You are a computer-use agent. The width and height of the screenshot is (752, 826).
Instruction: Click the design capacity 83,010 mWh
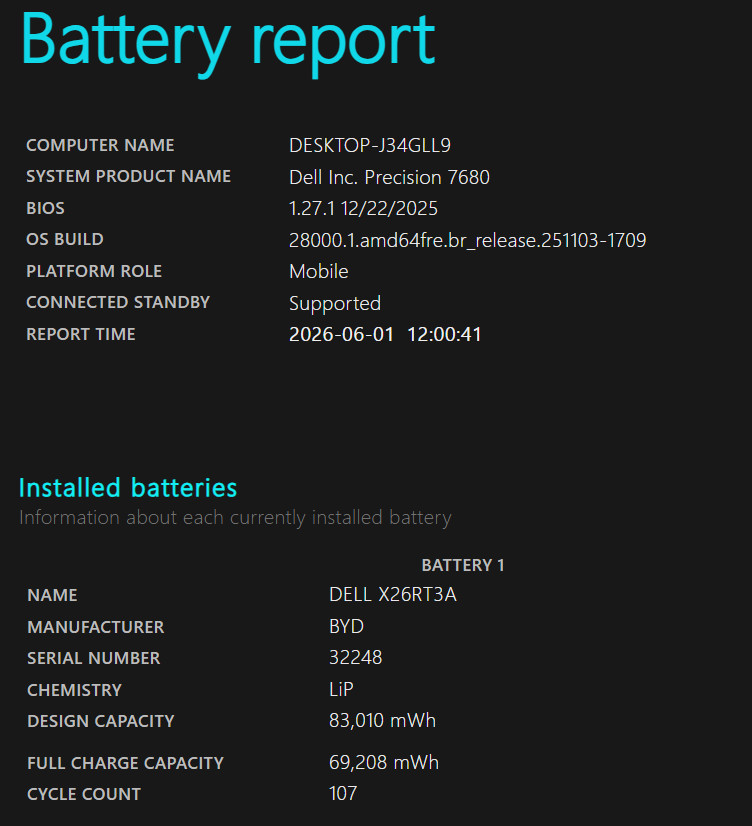click(x=382, y=721)
